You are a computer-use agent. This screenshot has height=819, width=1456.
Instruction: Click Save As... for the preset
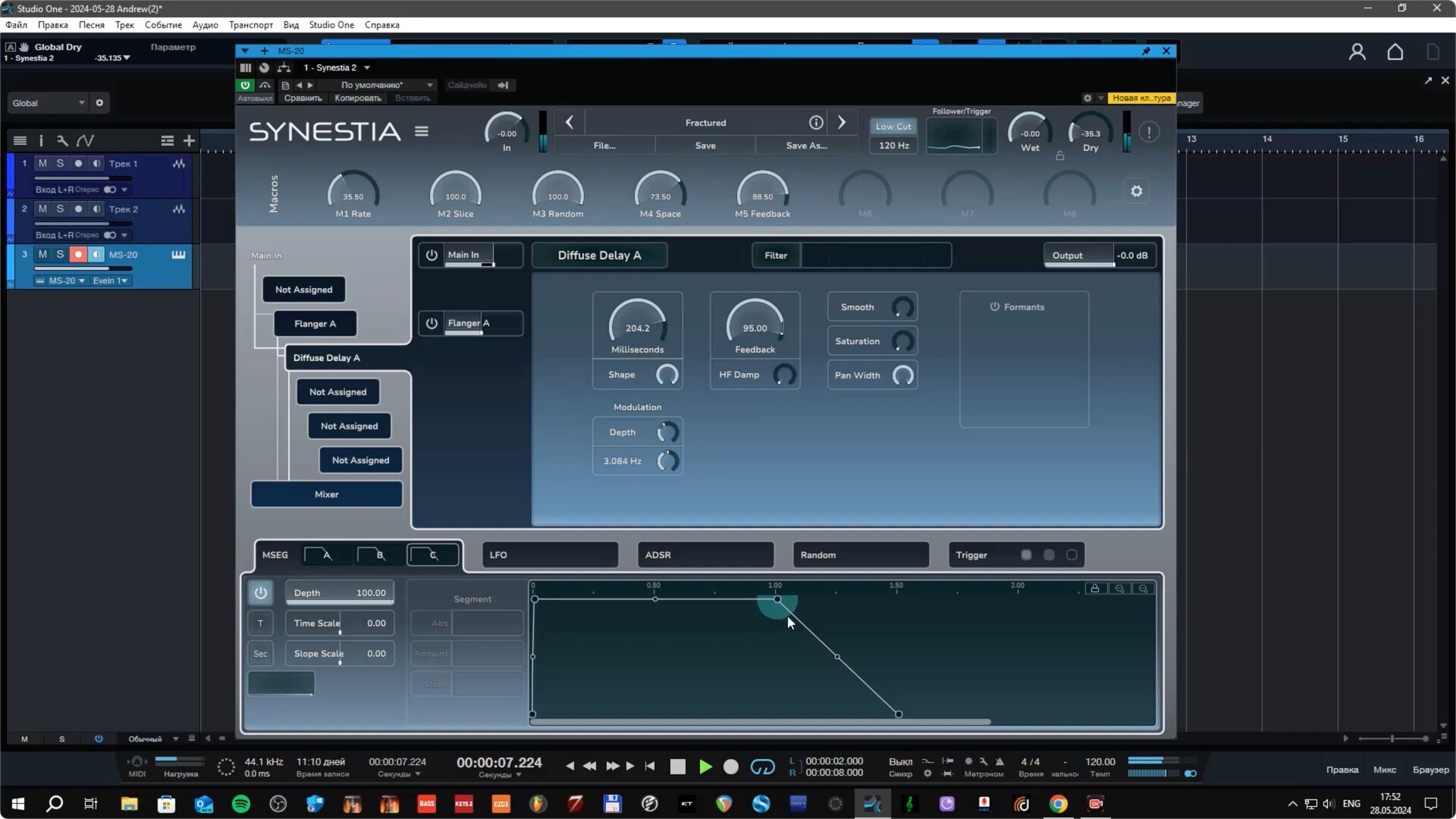tap(807, 146)
